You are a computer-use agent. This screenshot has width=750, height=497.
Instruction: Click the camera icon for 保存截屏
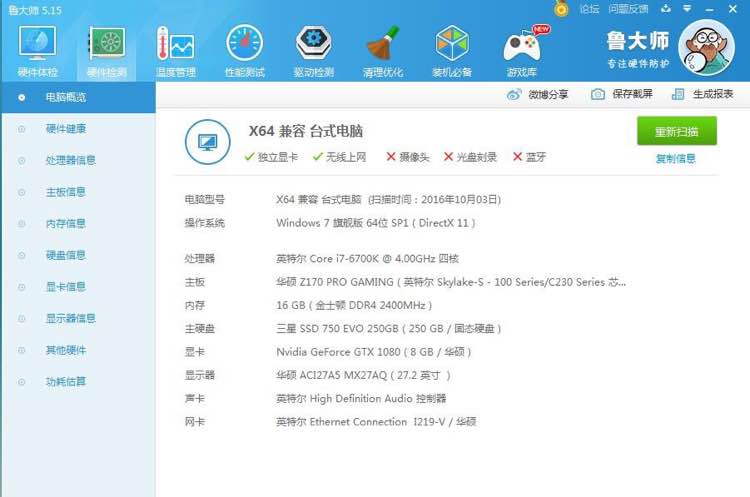[x=597, y=94]
